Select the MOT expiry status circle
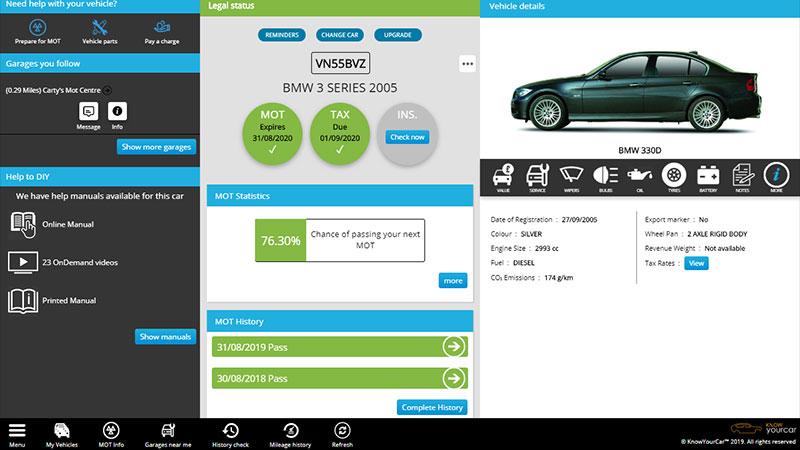Screen dimensions: 800x450 (x=272, y=134)
